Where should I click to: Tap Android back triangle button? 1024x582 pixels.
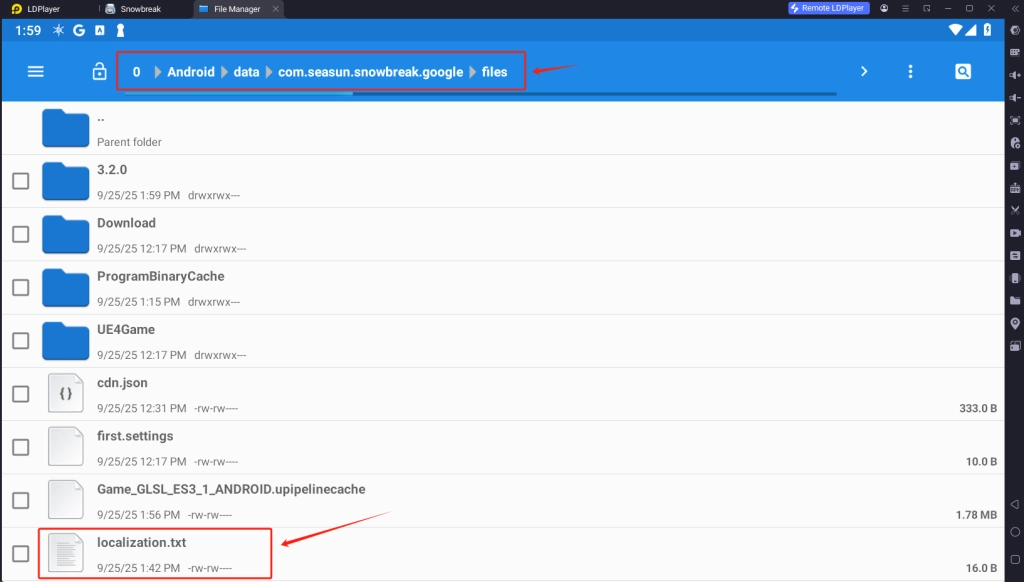point(1014,504)
